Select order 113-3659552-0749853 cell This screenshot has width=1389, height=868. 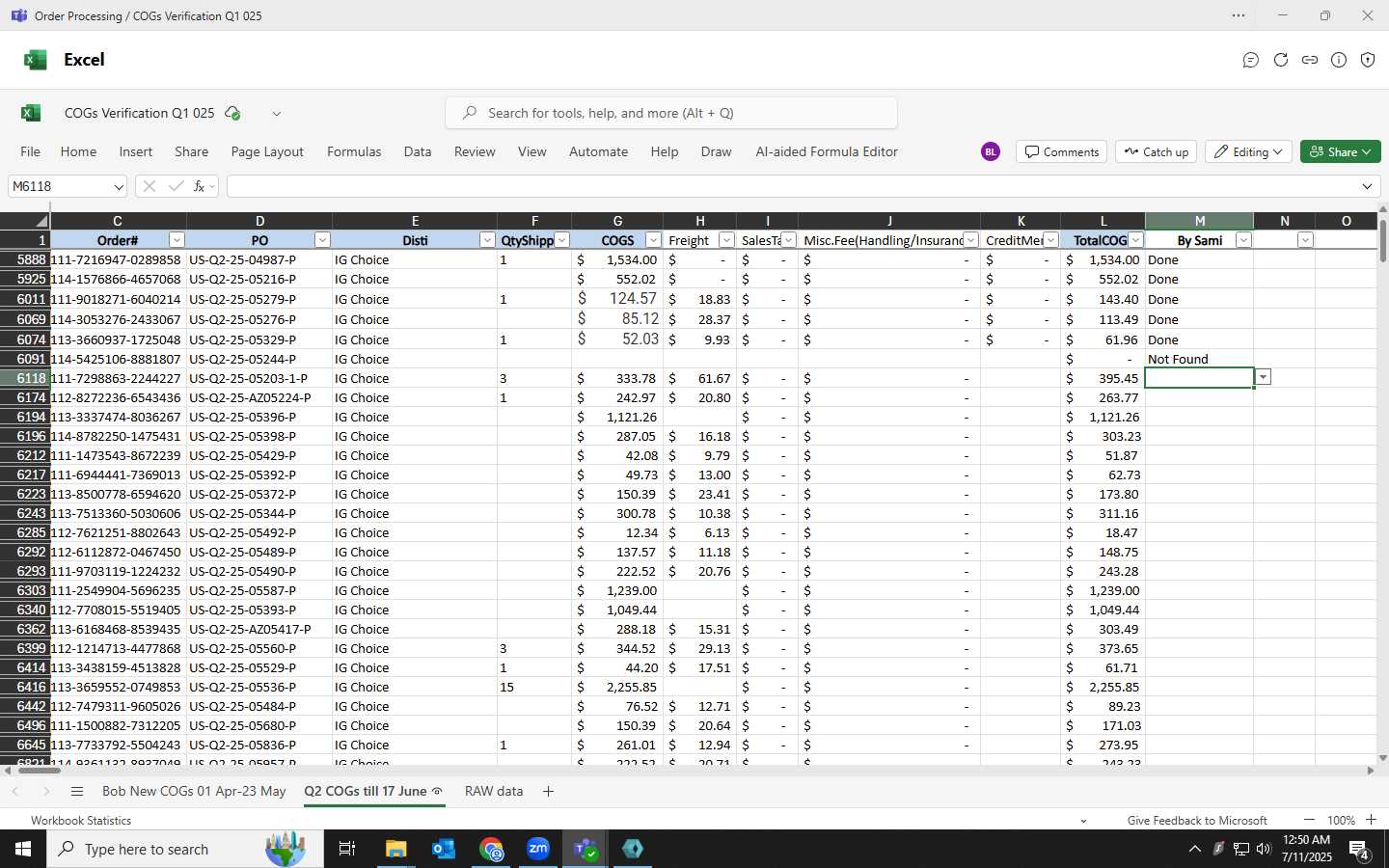118,687
